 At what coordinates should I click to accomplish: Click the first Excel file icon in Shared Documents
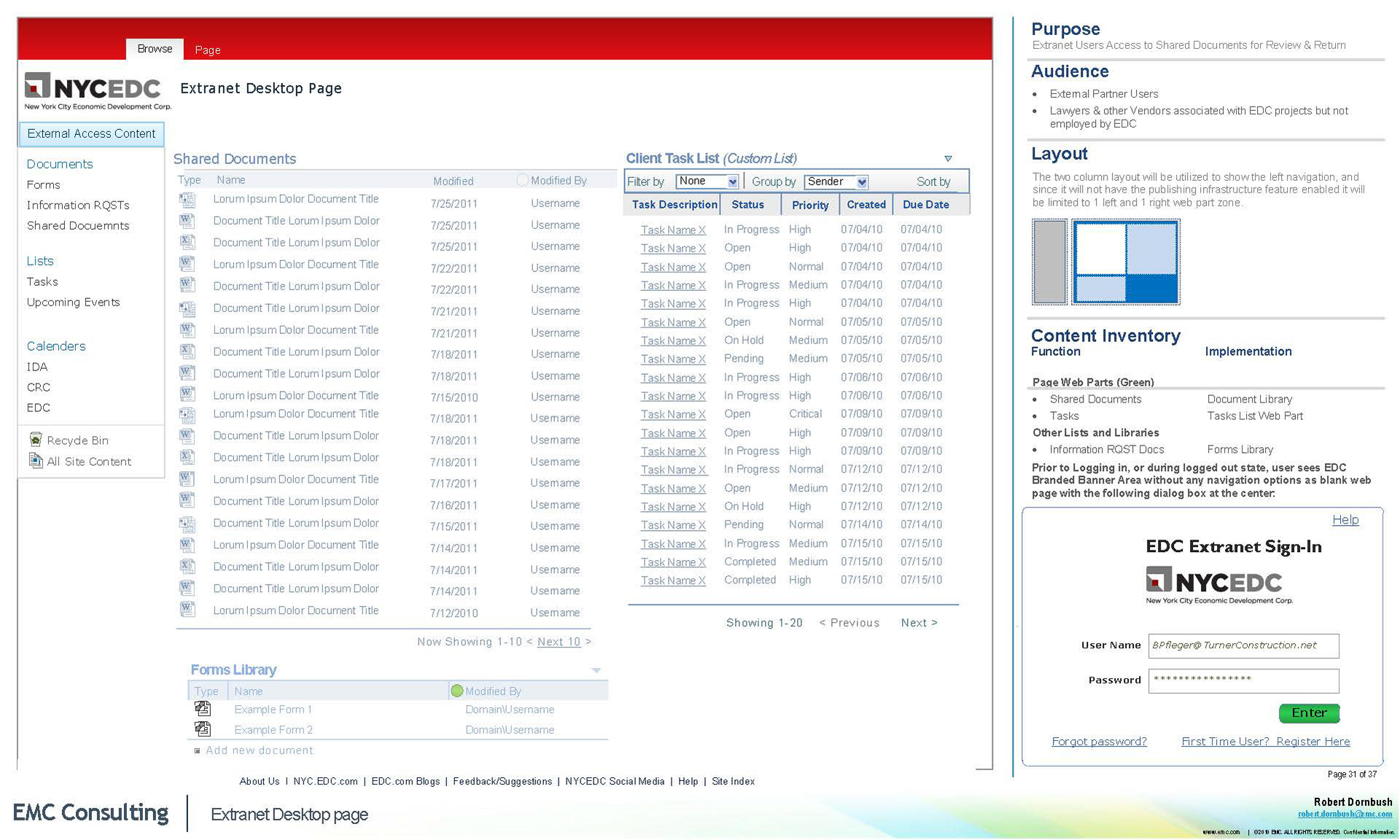click(187, 242)
